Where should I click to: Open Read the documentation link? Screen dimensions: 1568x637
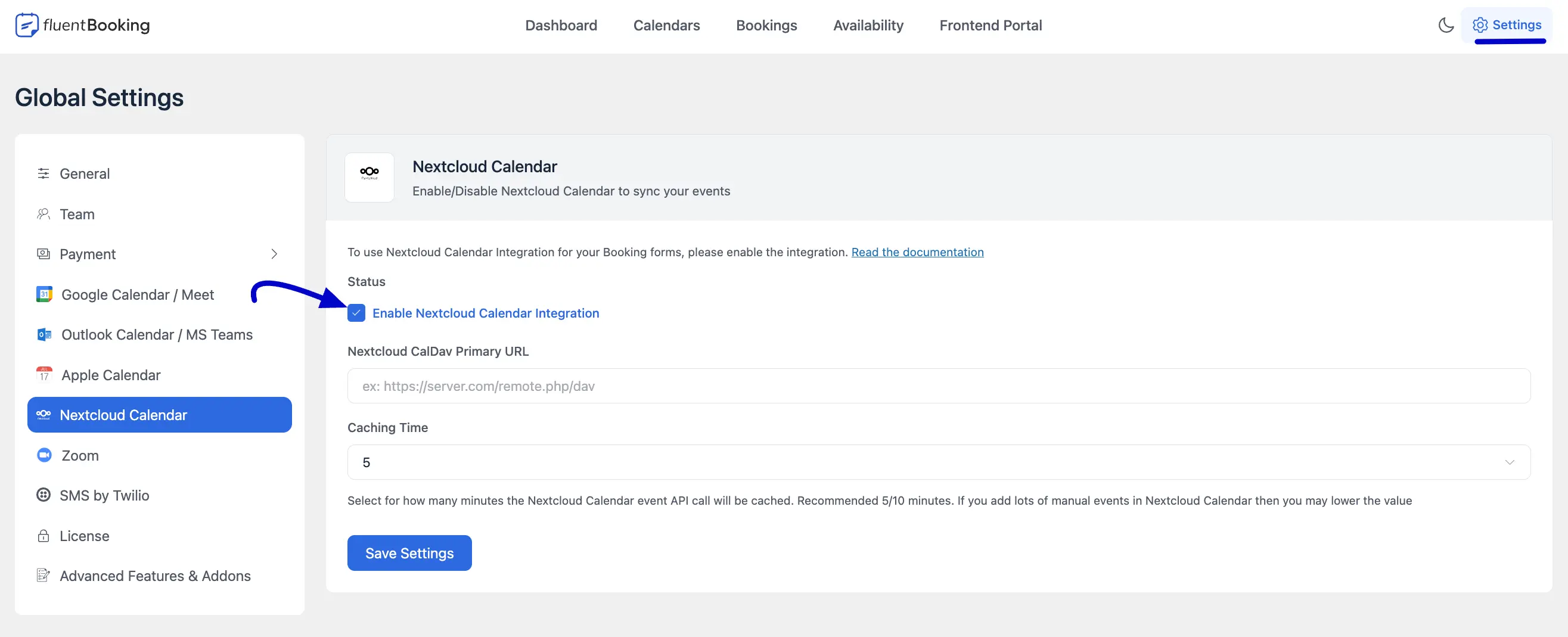point(917,252)
